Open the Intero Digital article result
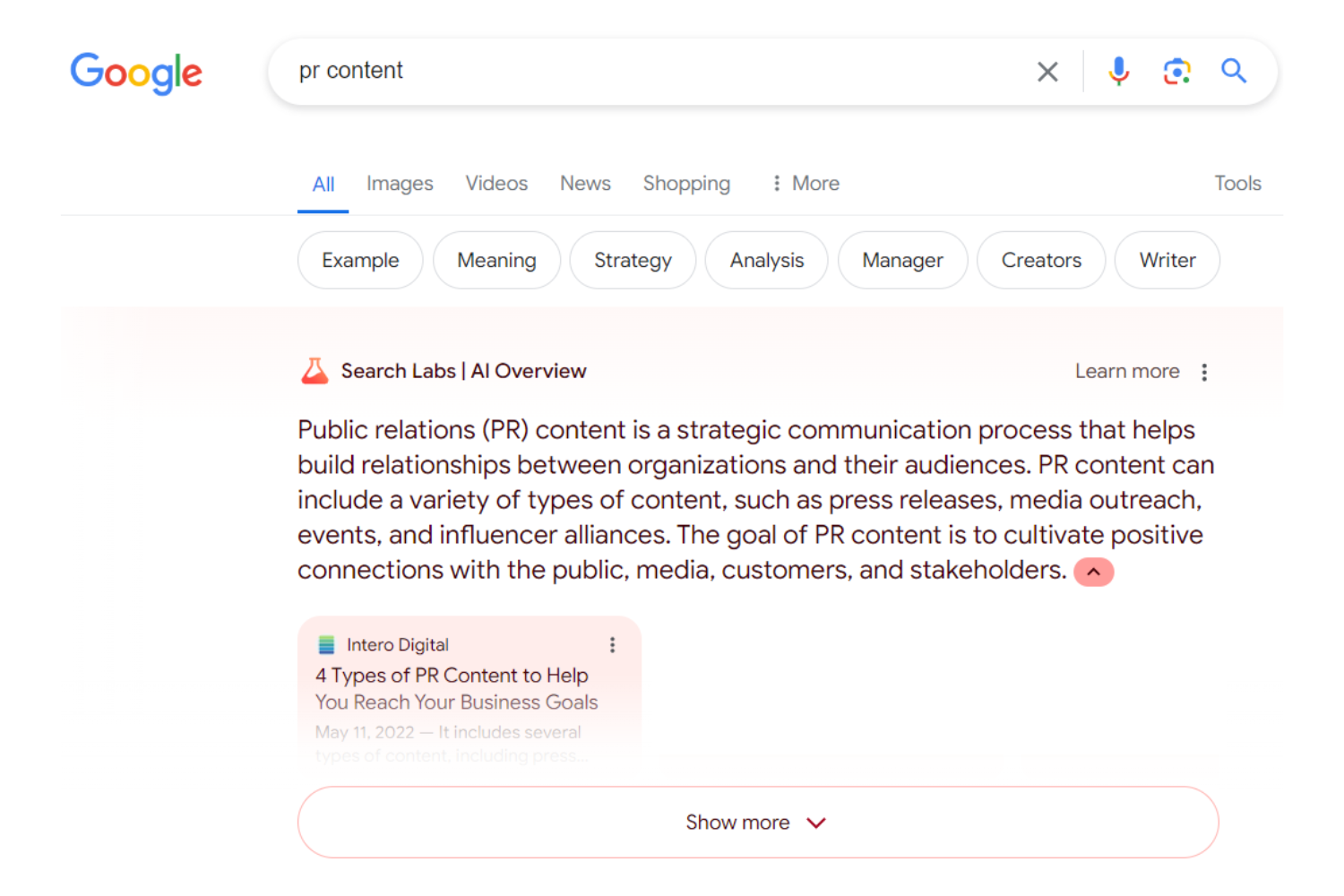Image resolution: width=1344 pixels, height=896 pixels. click(452, 688)
